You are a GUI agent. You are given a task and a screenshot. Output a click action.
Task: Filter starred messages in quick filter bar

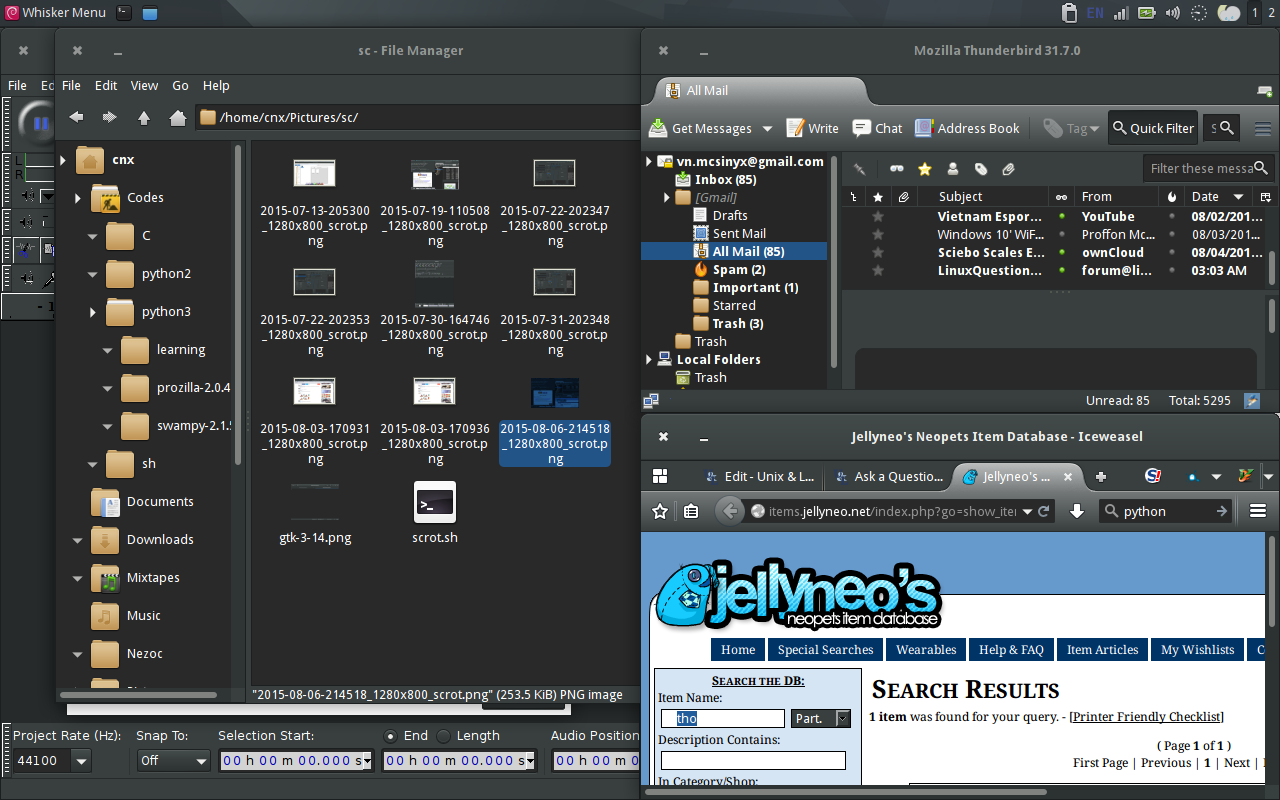point(925,169)
